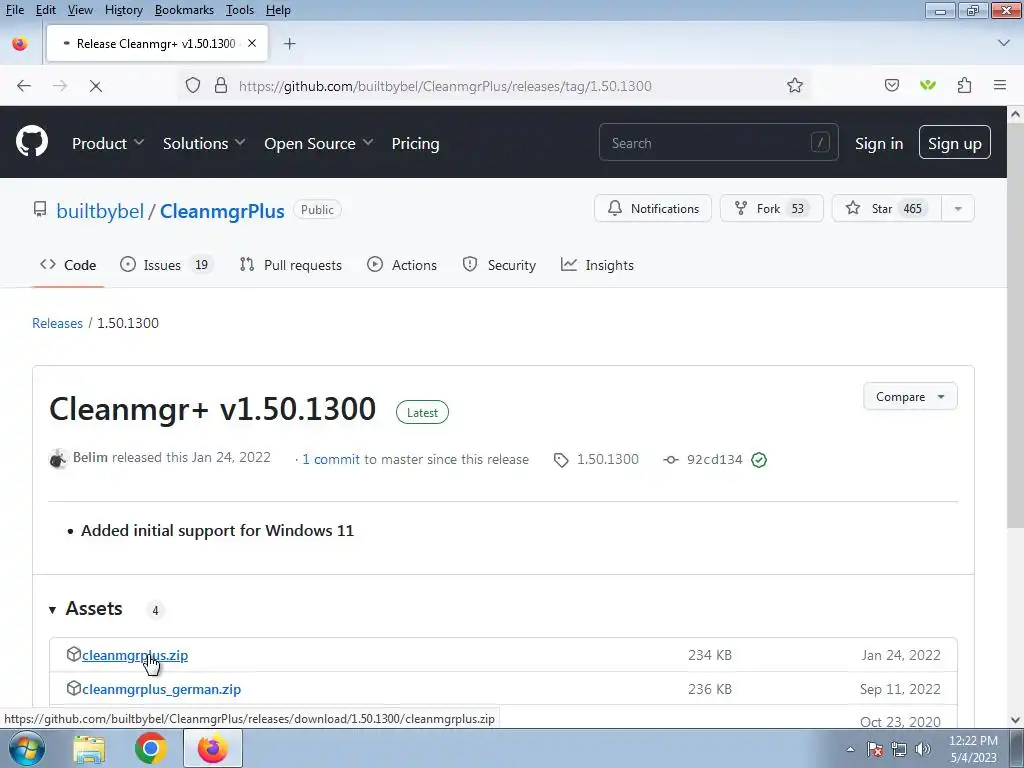Open the list all tabs chevron
The image size is (1024, 768).
pos(1004,43)
